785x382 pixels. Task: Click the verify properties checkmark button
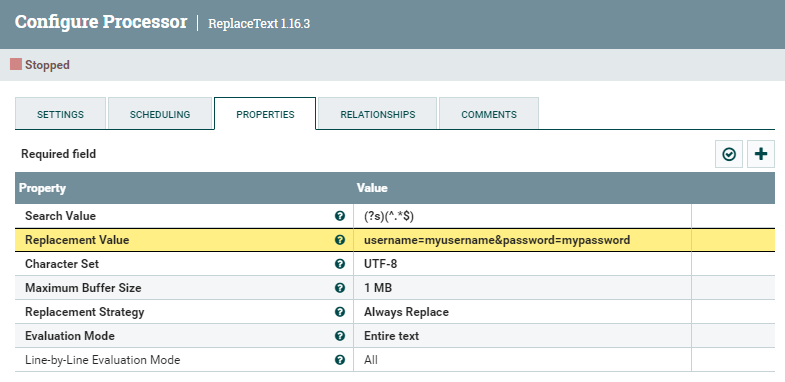coord(729,154)
